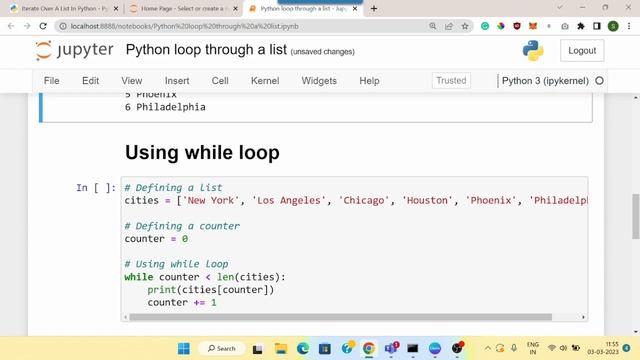Switch to the Home Page browser tab

[182, 9]
